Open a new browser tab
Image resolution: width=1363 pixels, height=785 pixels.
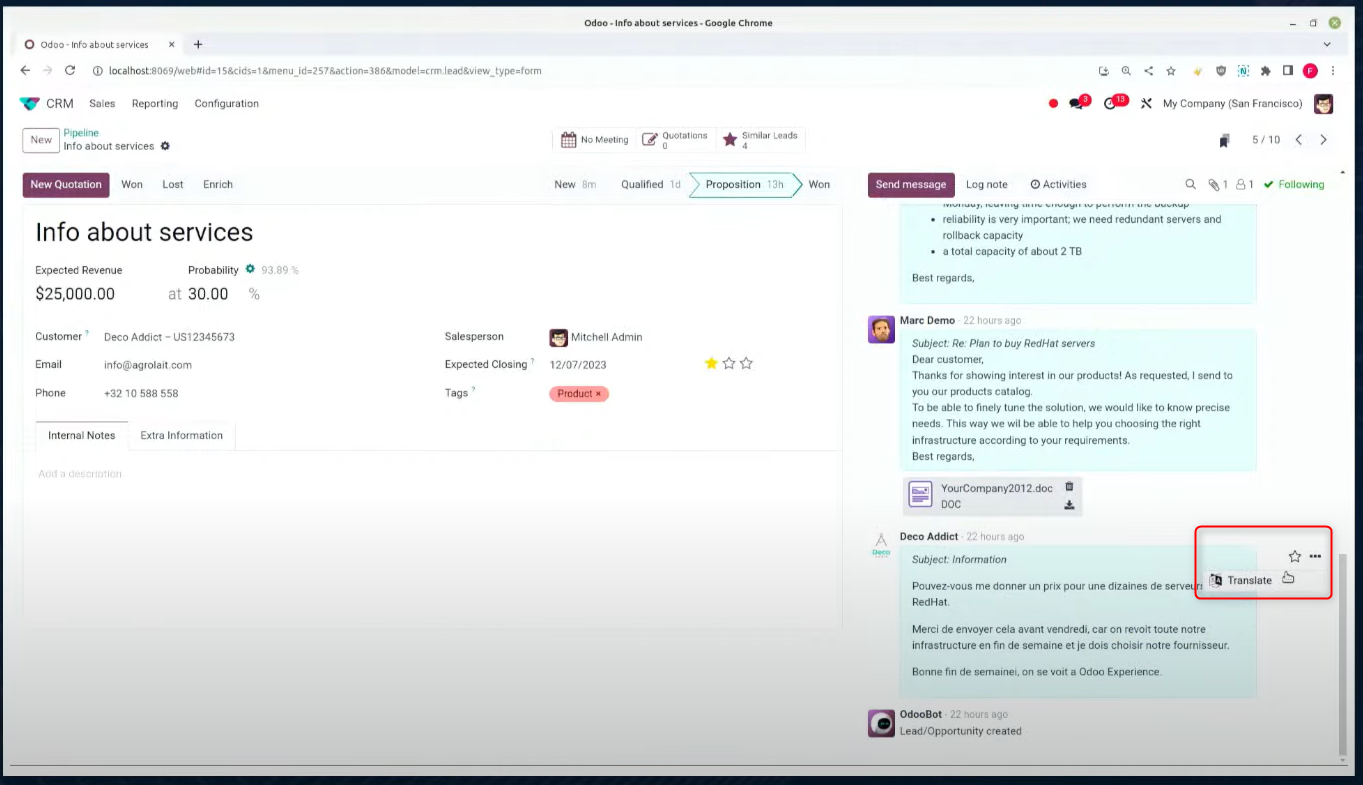198,44
